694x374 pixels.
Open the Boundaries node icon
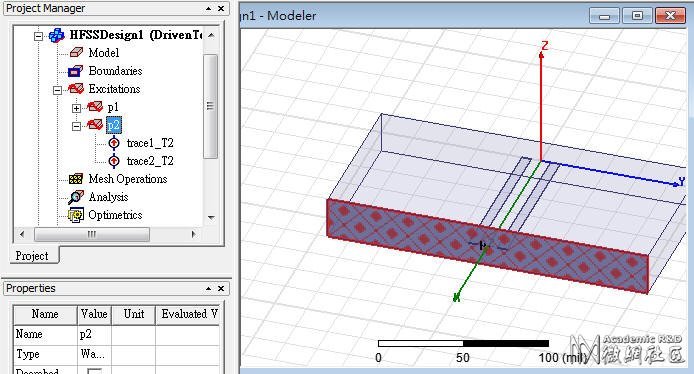[75, 71]
